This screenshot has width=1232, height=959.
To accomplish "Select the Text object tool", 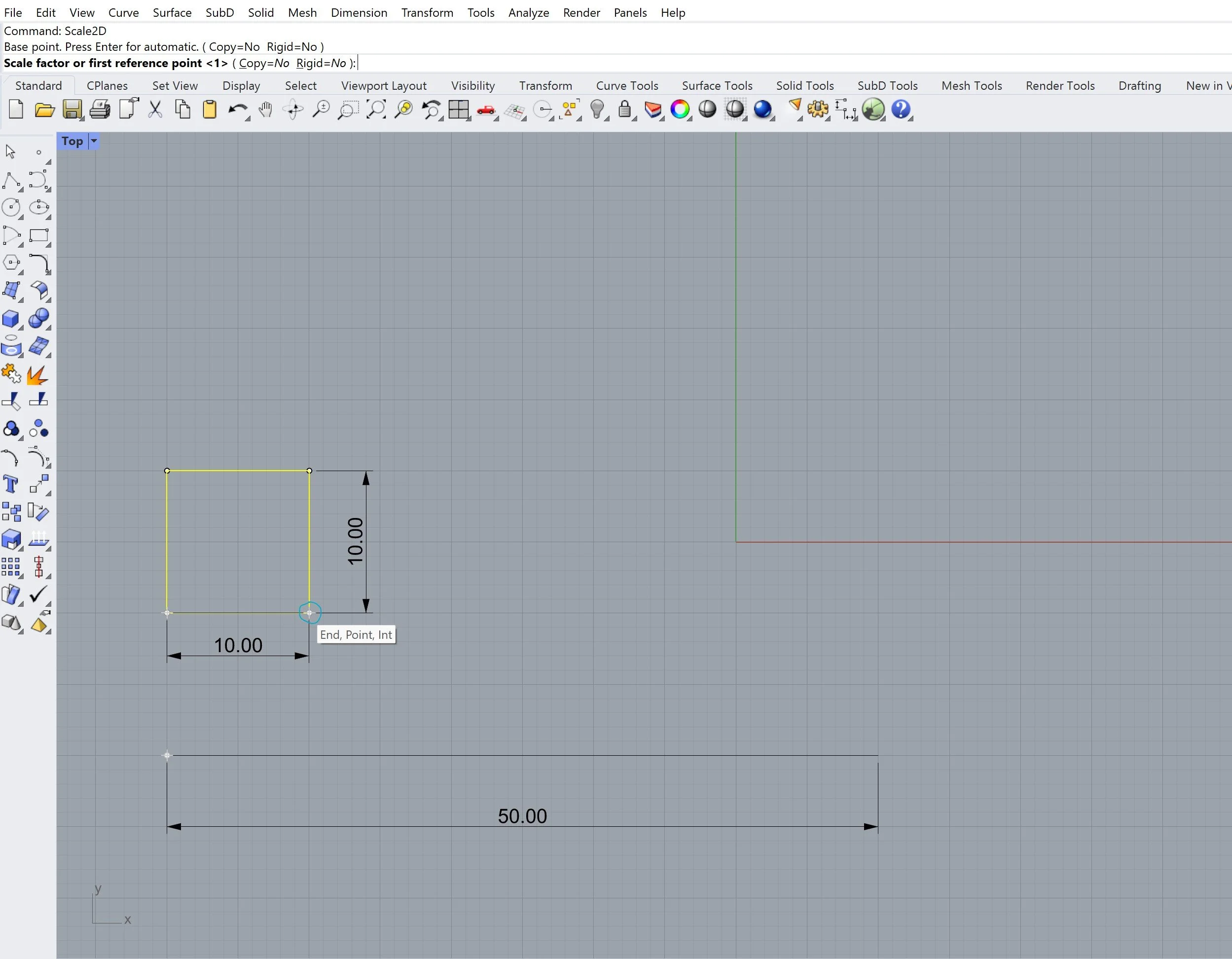I will click(11, 484).
